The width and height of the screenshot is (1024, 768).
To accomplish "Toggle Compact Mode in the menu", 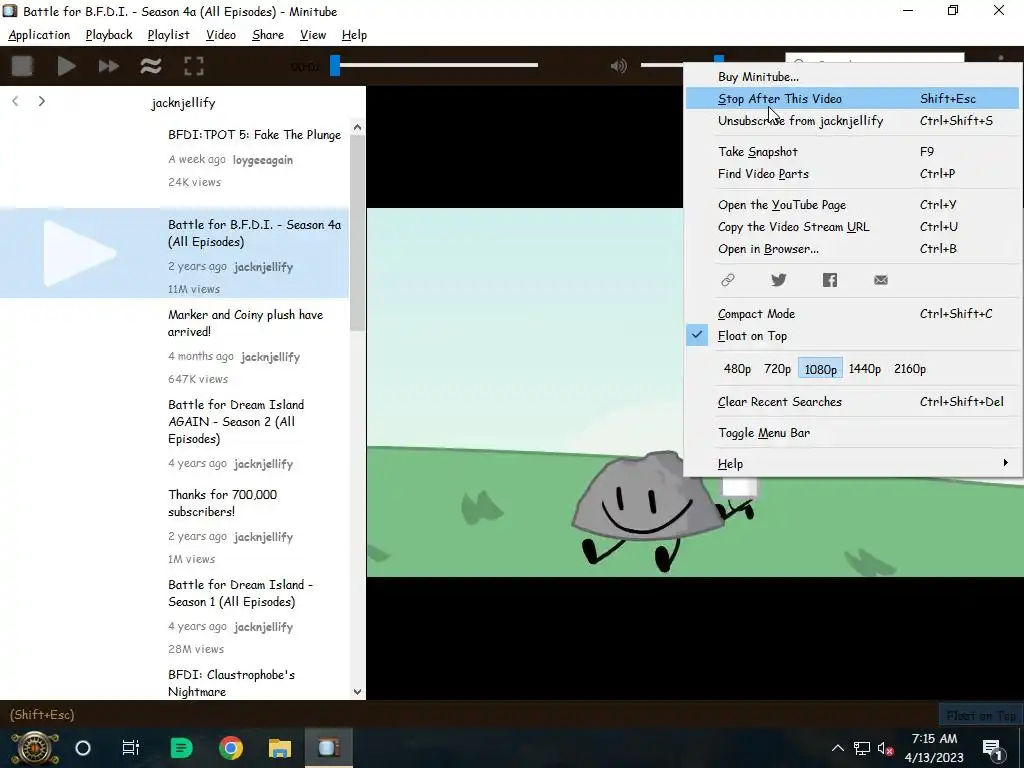I will tap(852, 313).
